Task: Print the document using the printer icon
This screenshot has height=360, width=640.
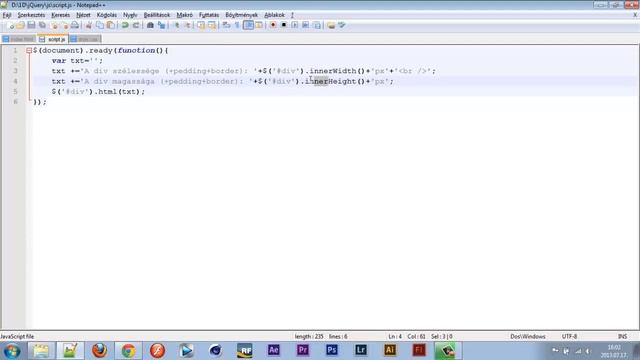Action: pos(75,25)
